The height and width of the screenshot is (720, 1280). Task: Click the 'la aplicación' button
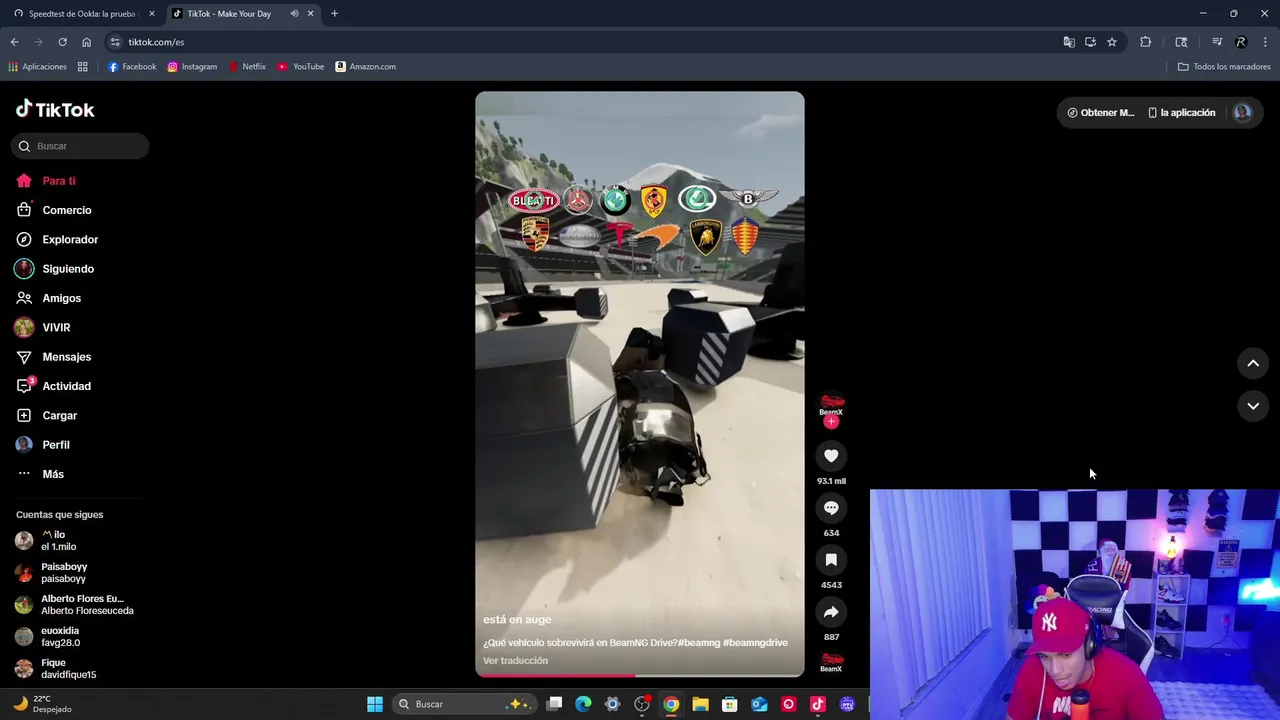[x=1181, y=113]
